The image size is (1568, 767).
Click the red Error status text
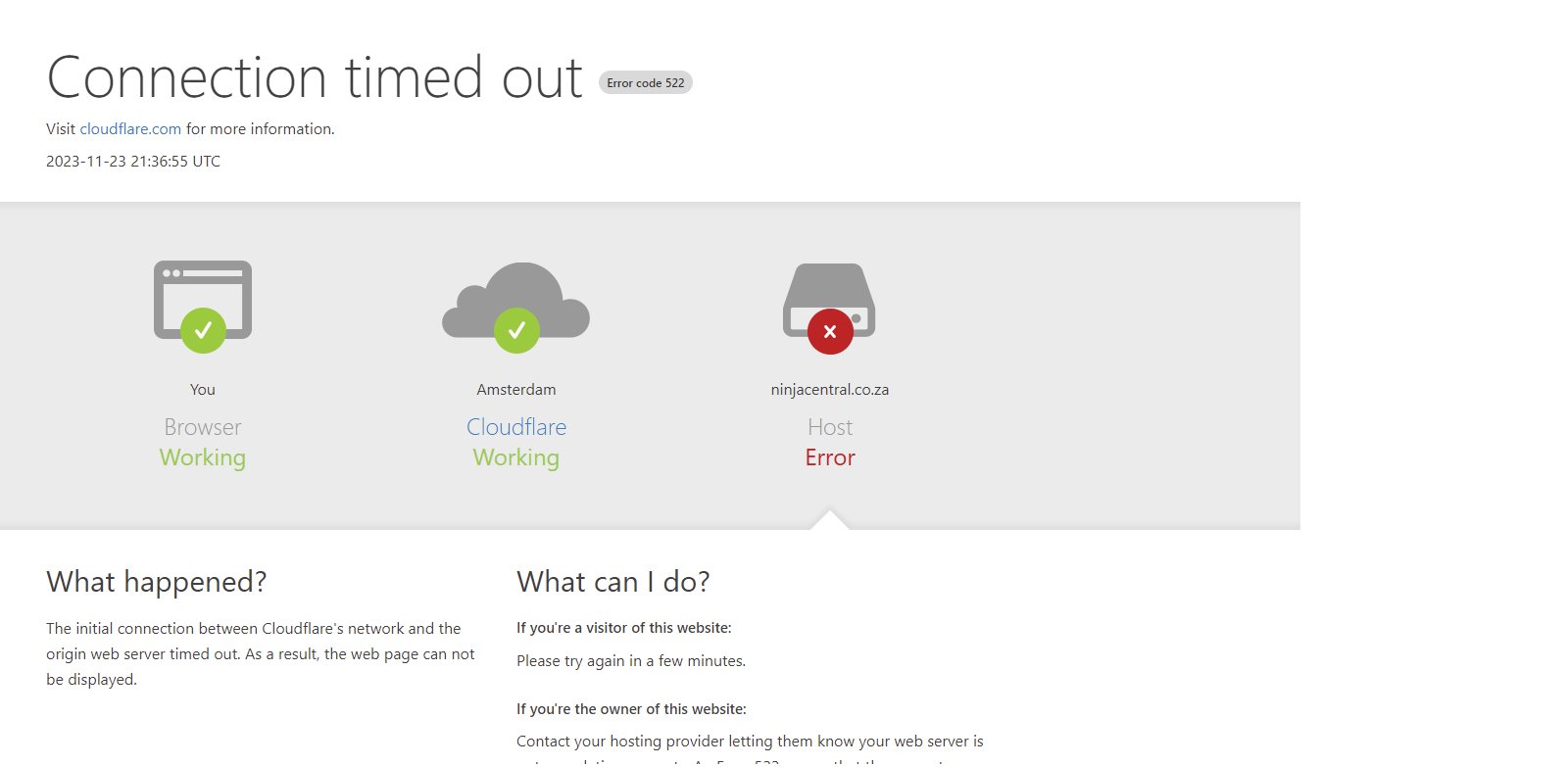point(830,457)
